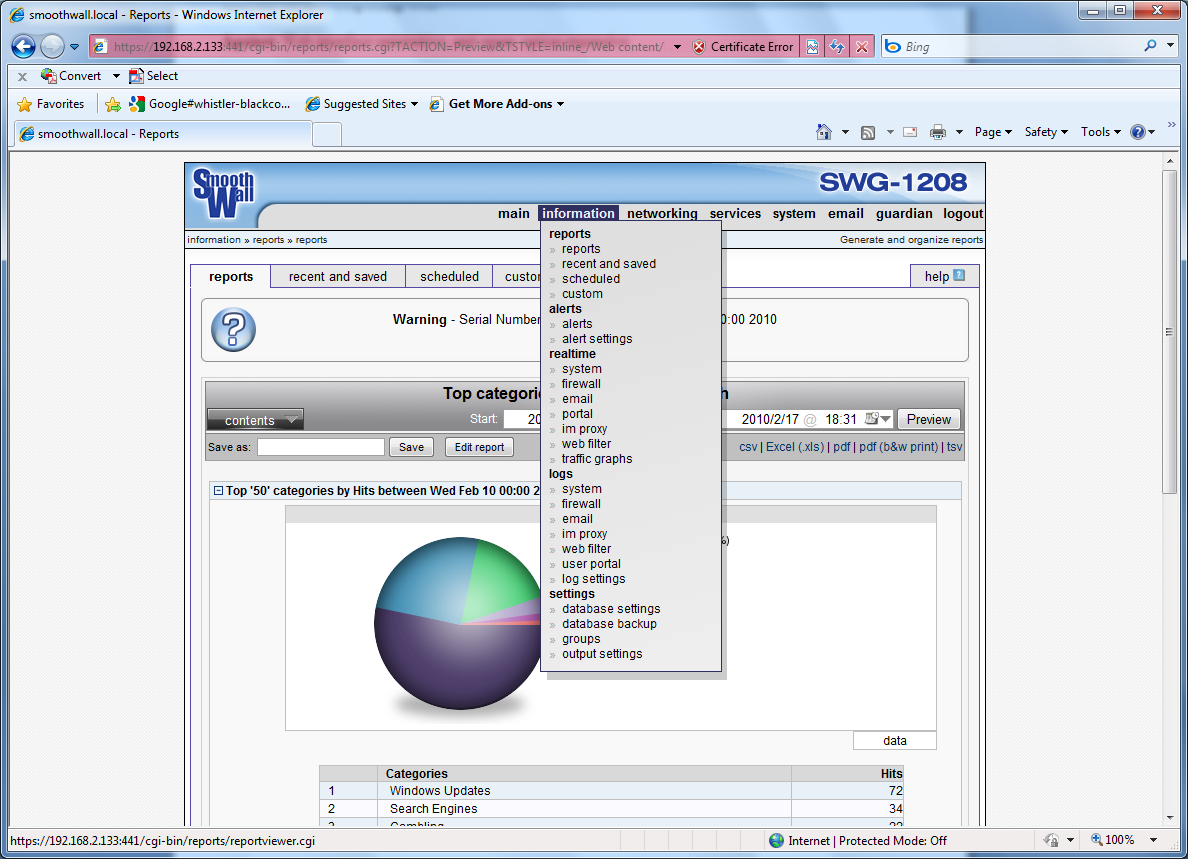The height and width of the screenshot is (859, 1188).
Task: Click the logout link
Action: pos(963,214)
